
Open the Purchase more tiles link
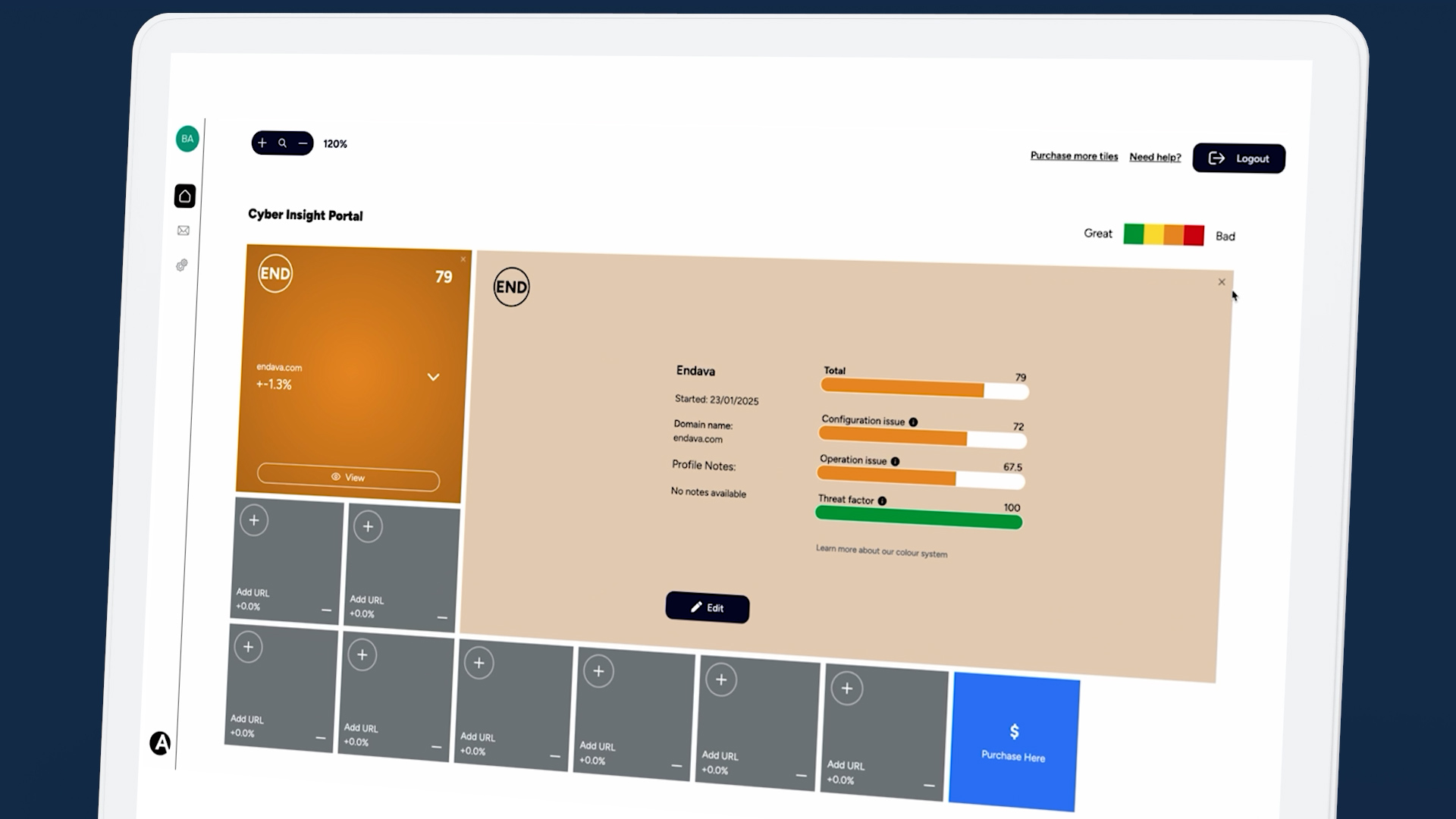click(1074, 156)
